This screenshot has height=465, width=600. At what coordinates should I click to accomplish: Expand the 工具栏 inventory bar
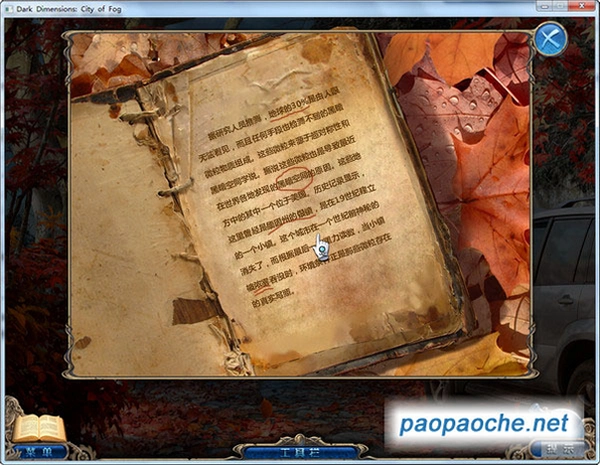pos(299,453)
